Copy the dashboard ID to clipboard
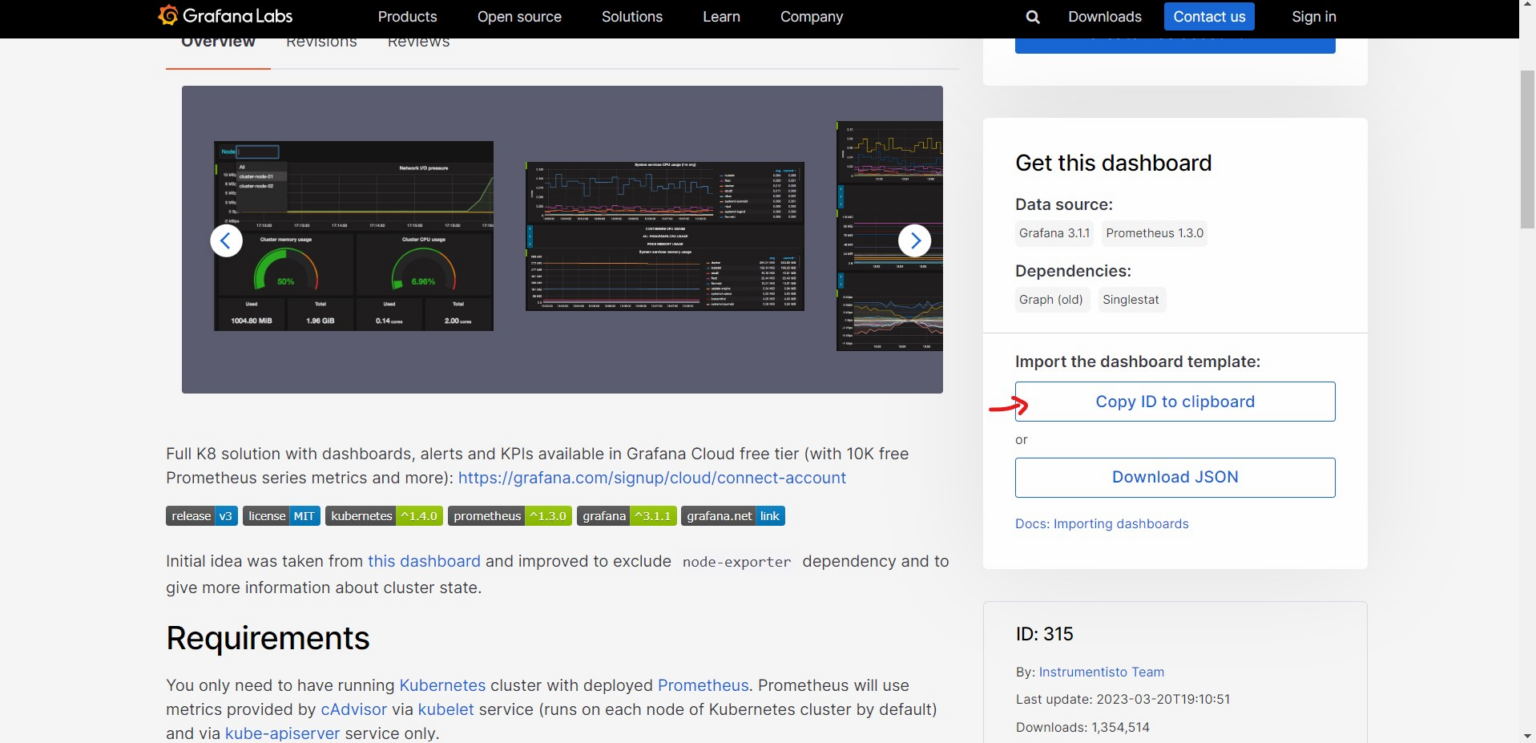Screen dimensions: 1536x743 [x=1175, y=401]
